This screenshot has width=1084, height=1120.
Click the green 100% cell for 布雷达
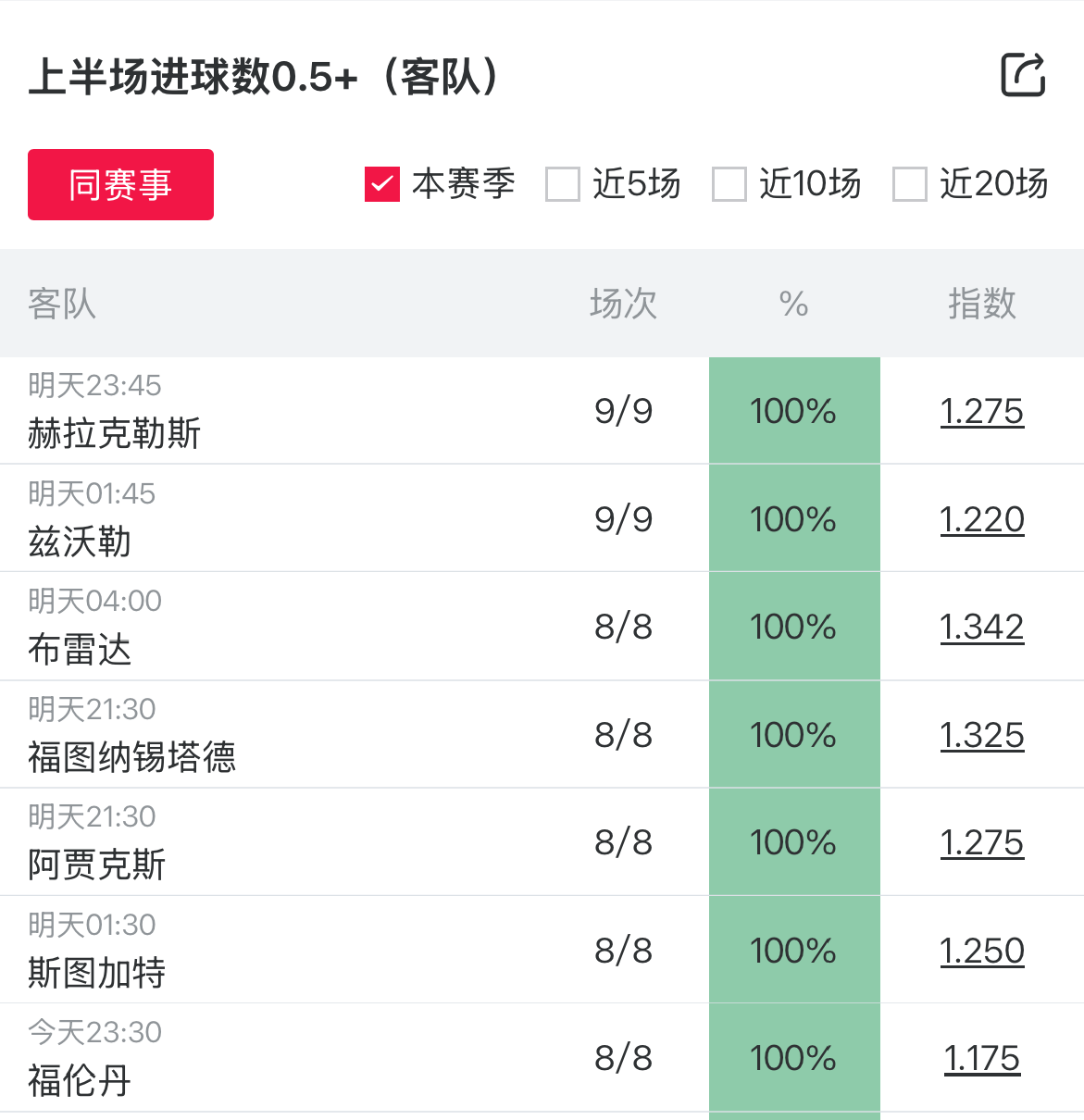[793, 627]
